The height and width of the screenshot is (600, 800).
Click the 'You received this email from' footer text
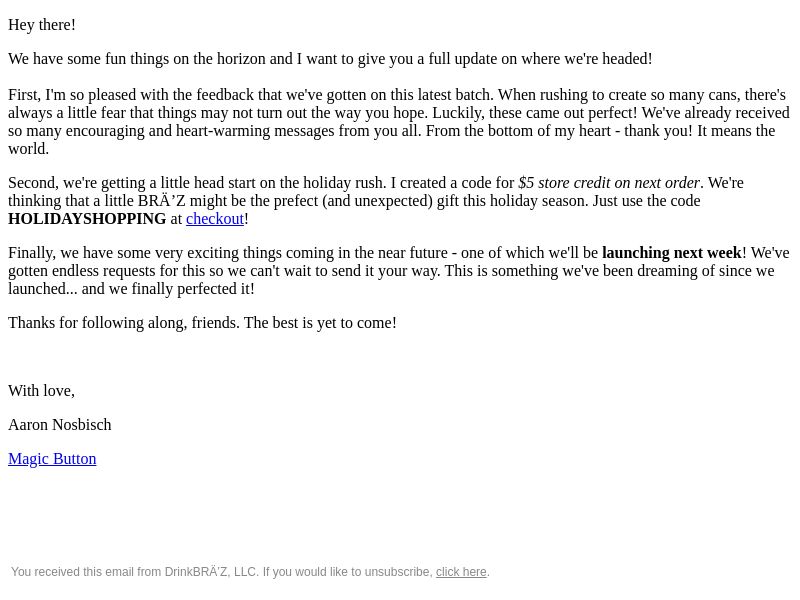(x=86, y=572)
